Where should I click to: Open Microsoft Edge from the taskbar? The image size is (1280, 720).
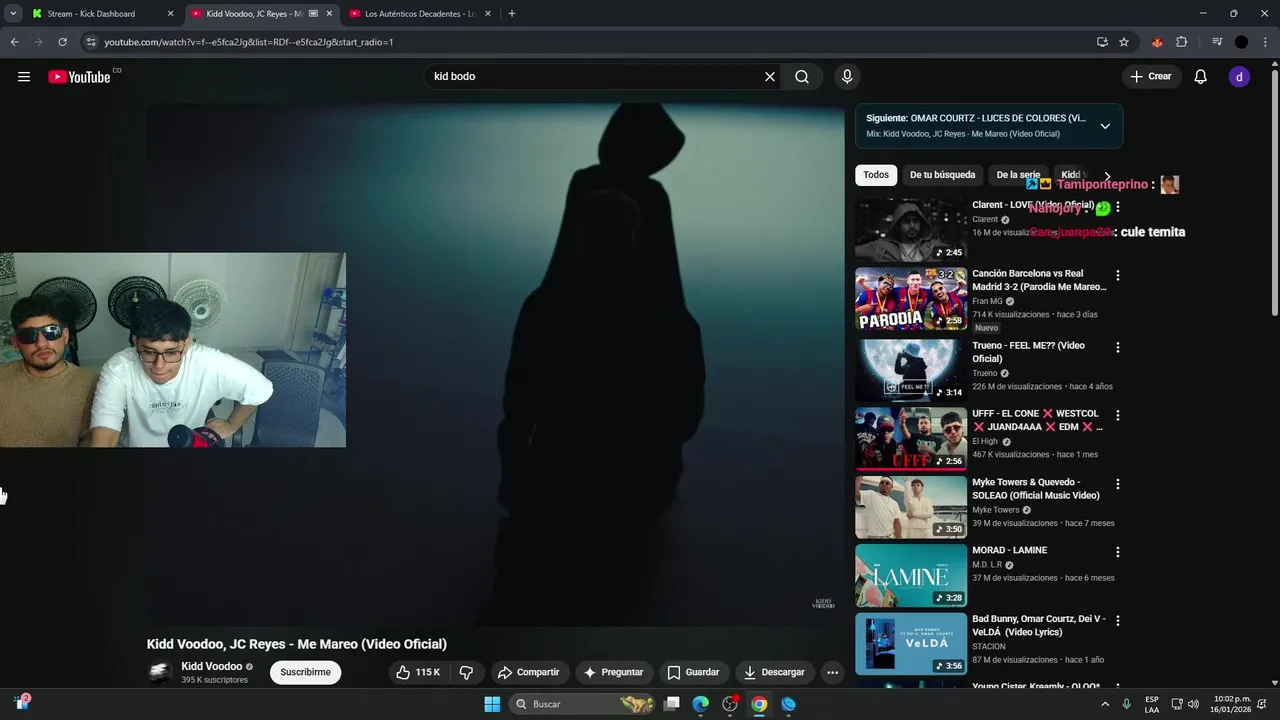[x=701, y=704]
